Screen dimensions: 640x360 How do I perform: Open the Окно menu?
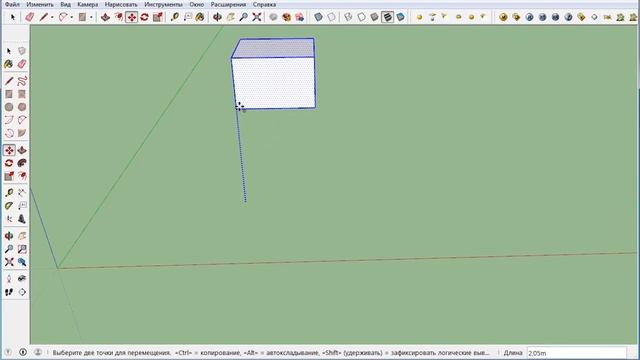(x=197, y=4)
